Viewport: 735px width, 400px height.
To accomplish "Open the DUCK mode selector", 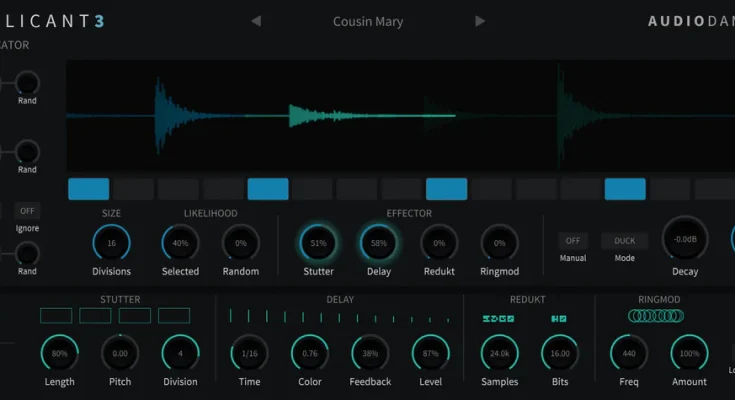I will tap(624, 241).
